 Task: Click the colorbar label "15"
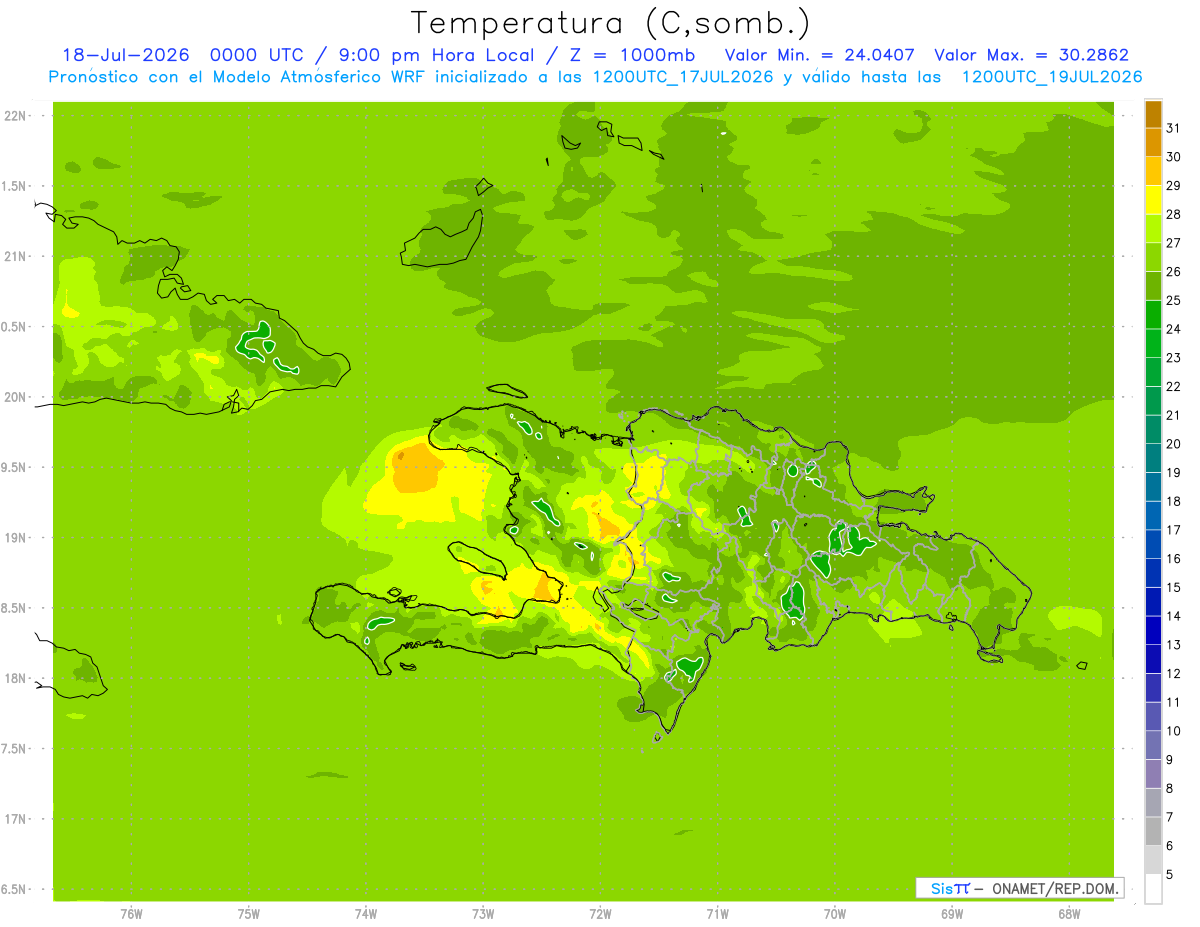(1174, 587)
